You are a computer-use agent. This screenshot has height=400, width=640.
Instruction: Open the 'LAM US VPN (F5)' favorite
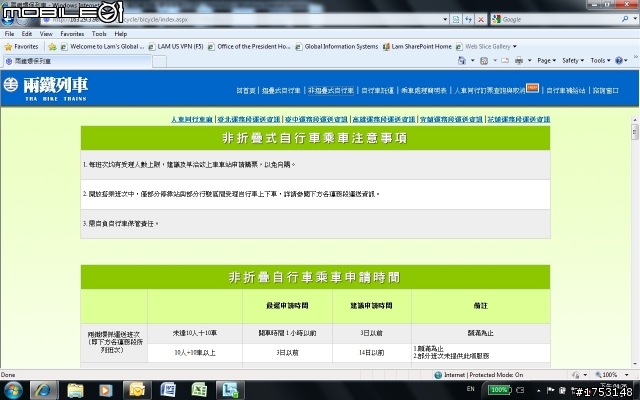tap(176, 47)
